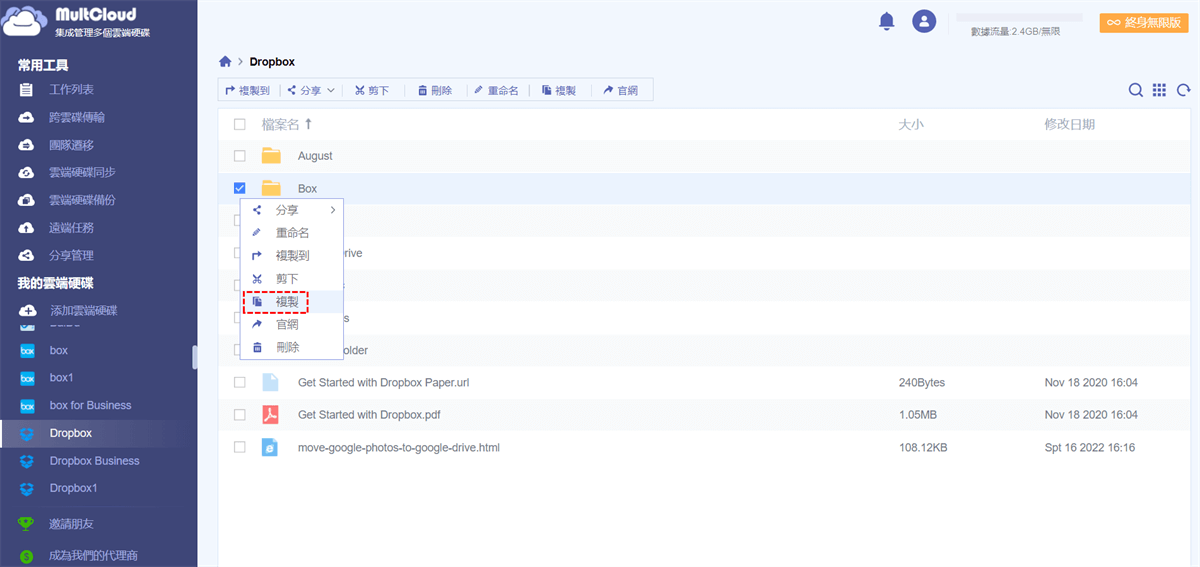Click 成為我們的代理商 link
Viewport: 1200px width, 567px height.
[93, 555]
